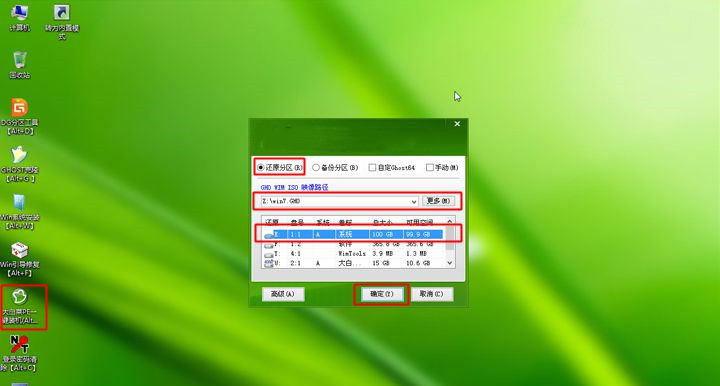
Task: Open the shortcut icon beside 计算机
Action: [62, 22]
